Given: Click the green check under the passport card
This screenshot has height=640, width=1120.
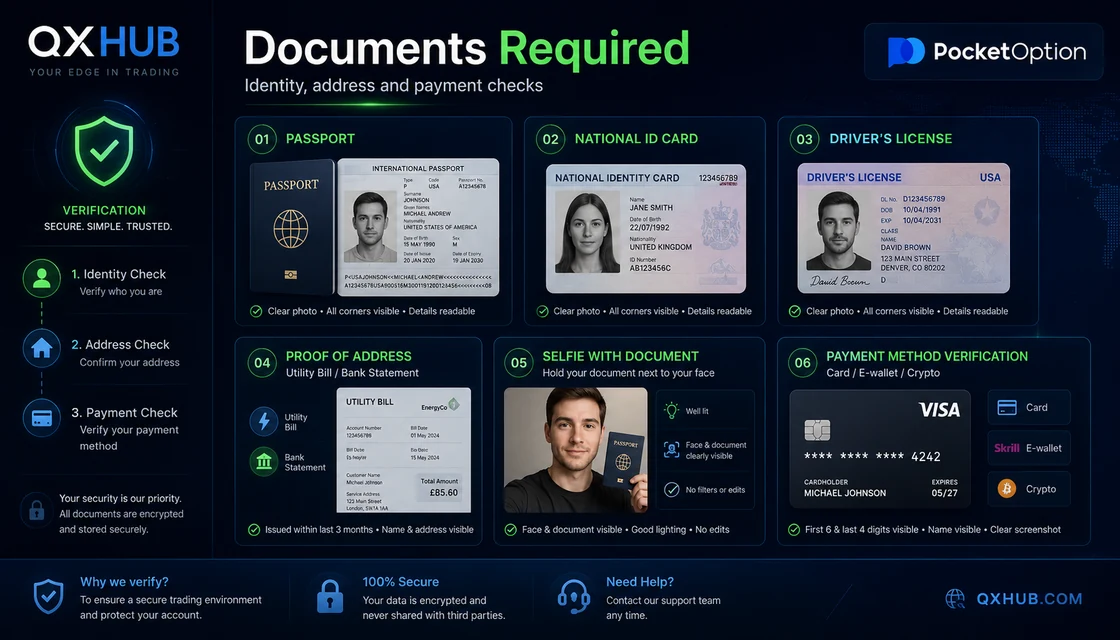Looking at the screenshot, I should point(256,311).
